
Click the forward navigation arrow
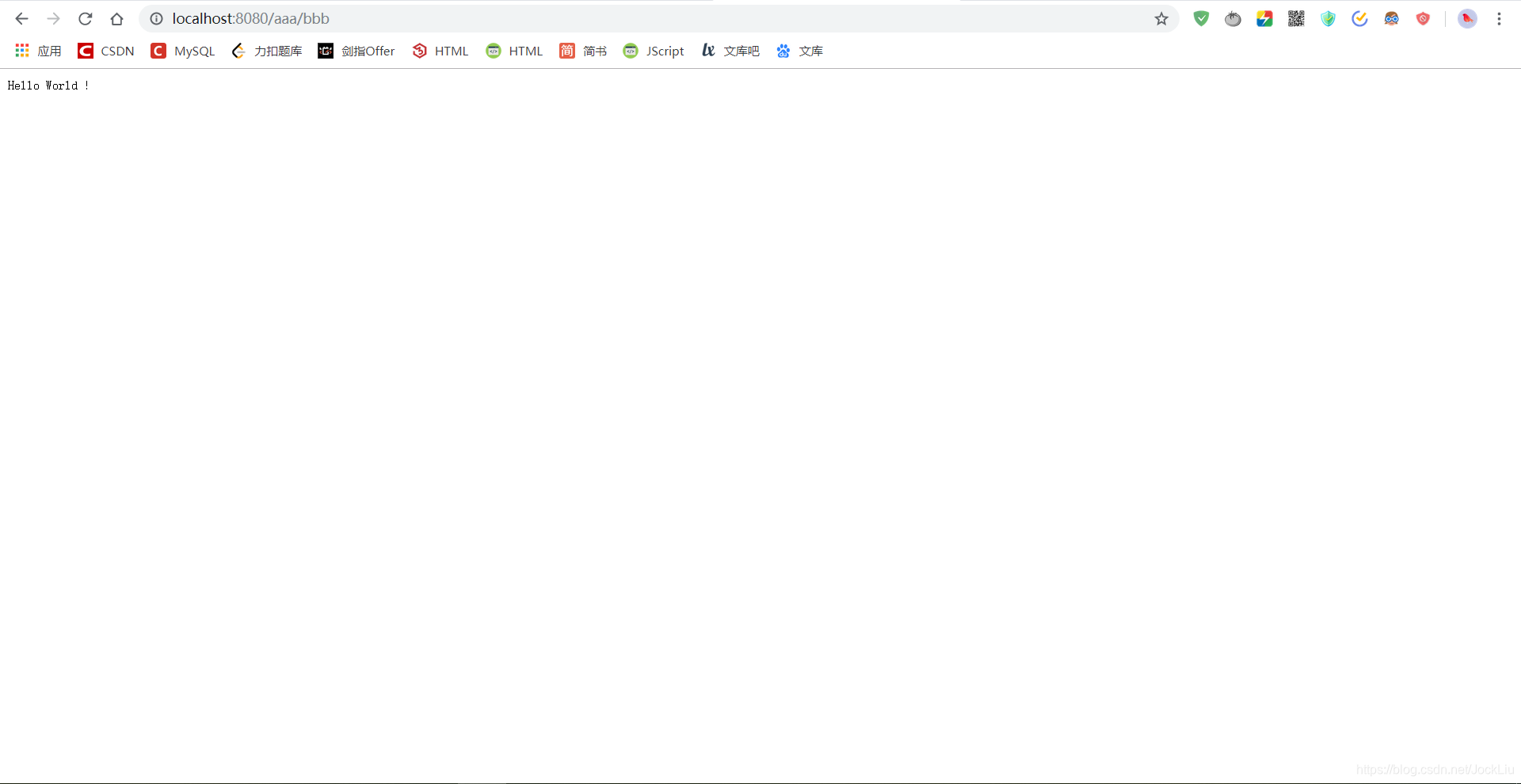tap(53, 19)
